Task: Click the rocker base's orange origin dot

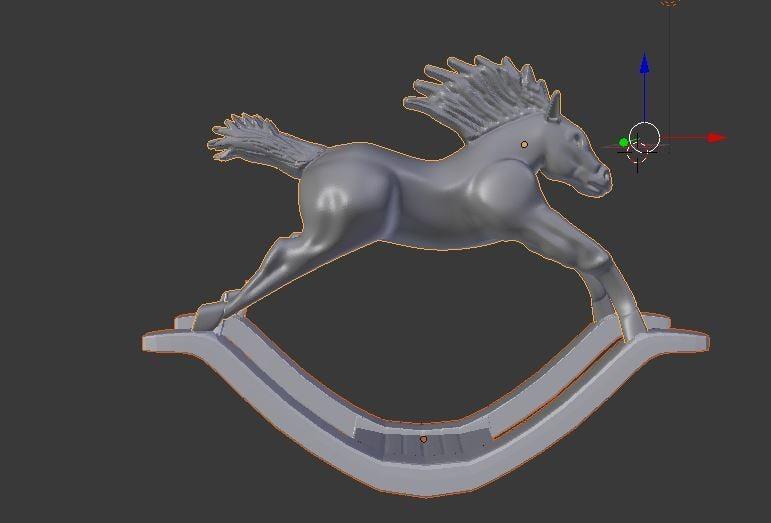Action: click(423, 439)
